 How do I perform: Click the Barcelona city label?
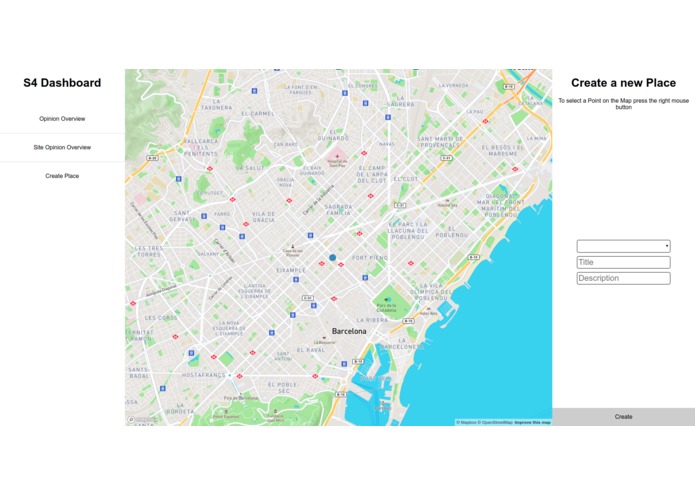[x=349, y=331]
